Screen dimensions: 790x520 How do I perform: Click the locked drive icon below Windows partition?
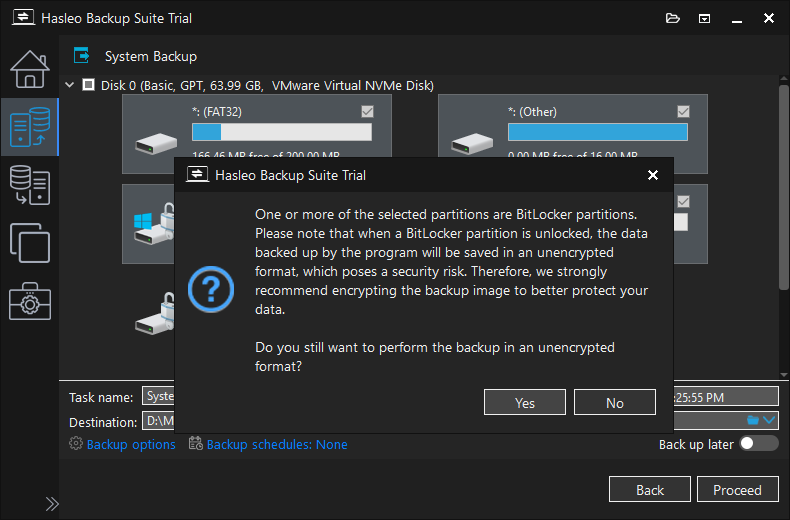pyautogui.click(x=155, y=314)
